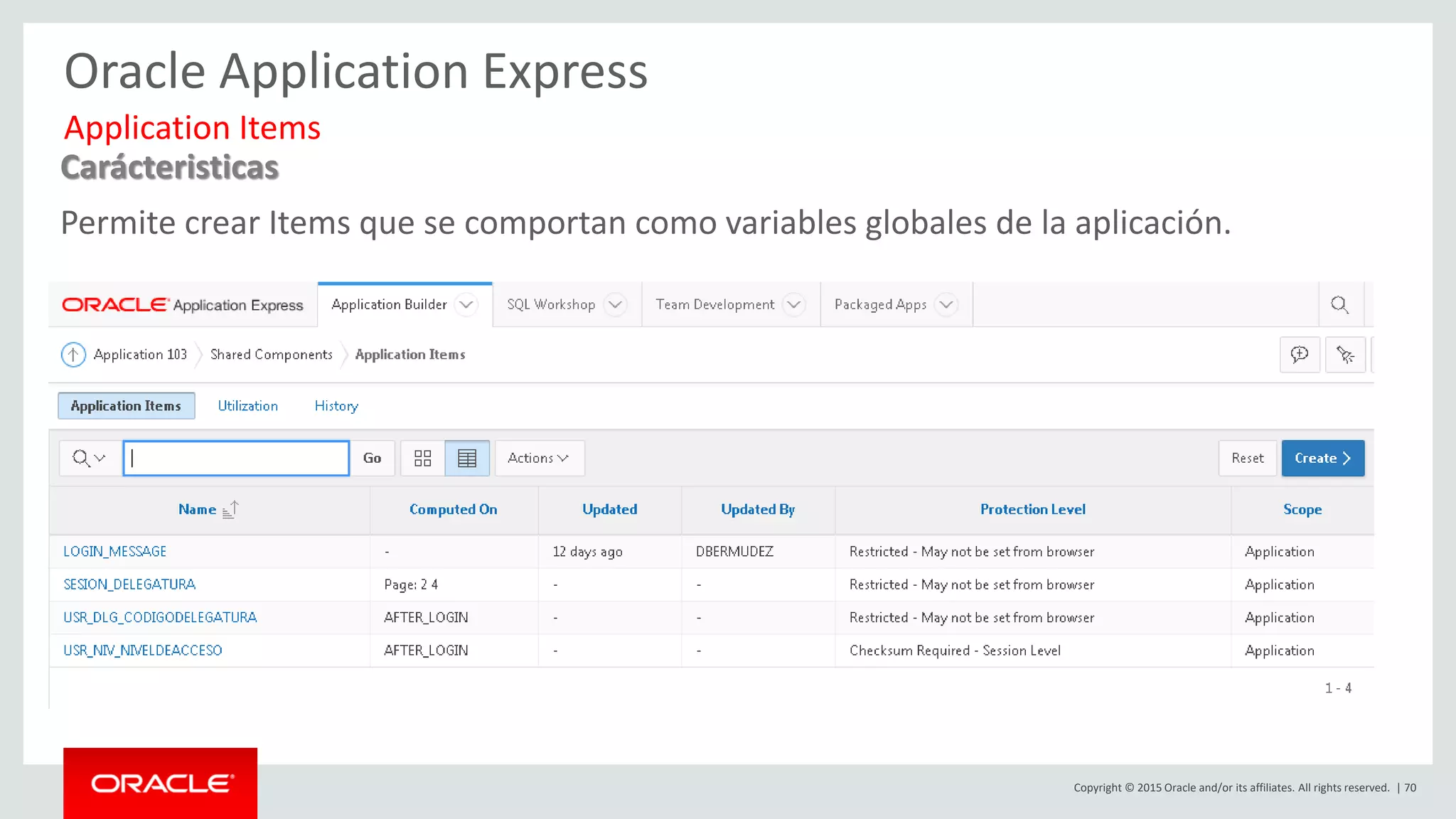Go to Shared Components breadcrumb
The width and height of the screenshot is (1456, 819).
click(x=272, y=354)
